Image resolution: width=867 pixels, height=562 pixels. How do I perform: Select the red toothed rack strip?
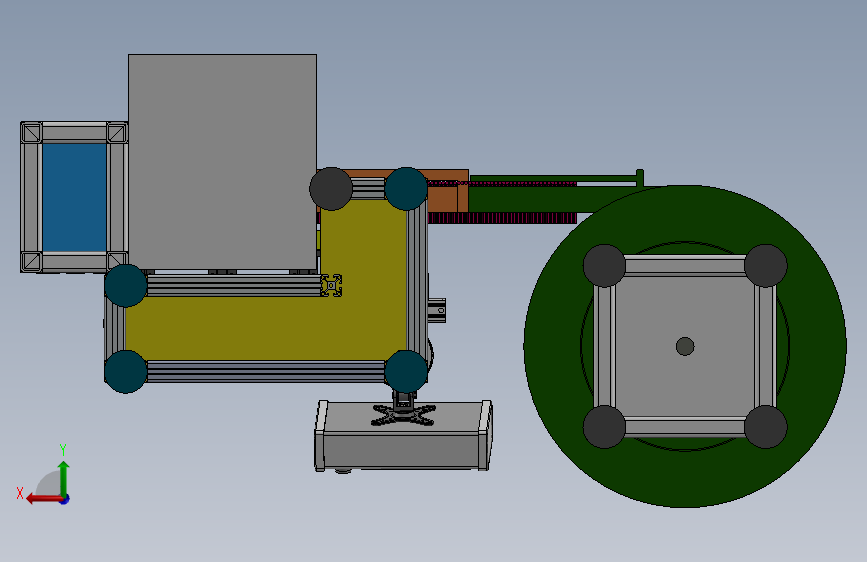tap(502, 218)
